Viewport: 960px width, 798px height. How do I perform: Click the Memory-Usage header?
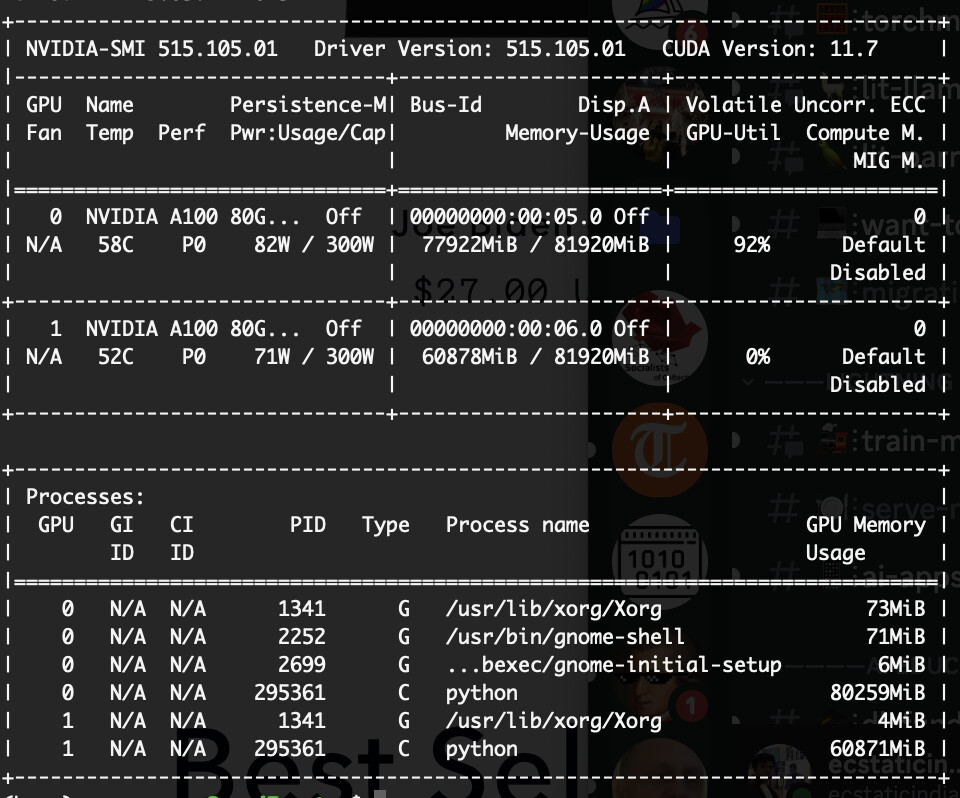pyautogui.click(x=577, y=133)
